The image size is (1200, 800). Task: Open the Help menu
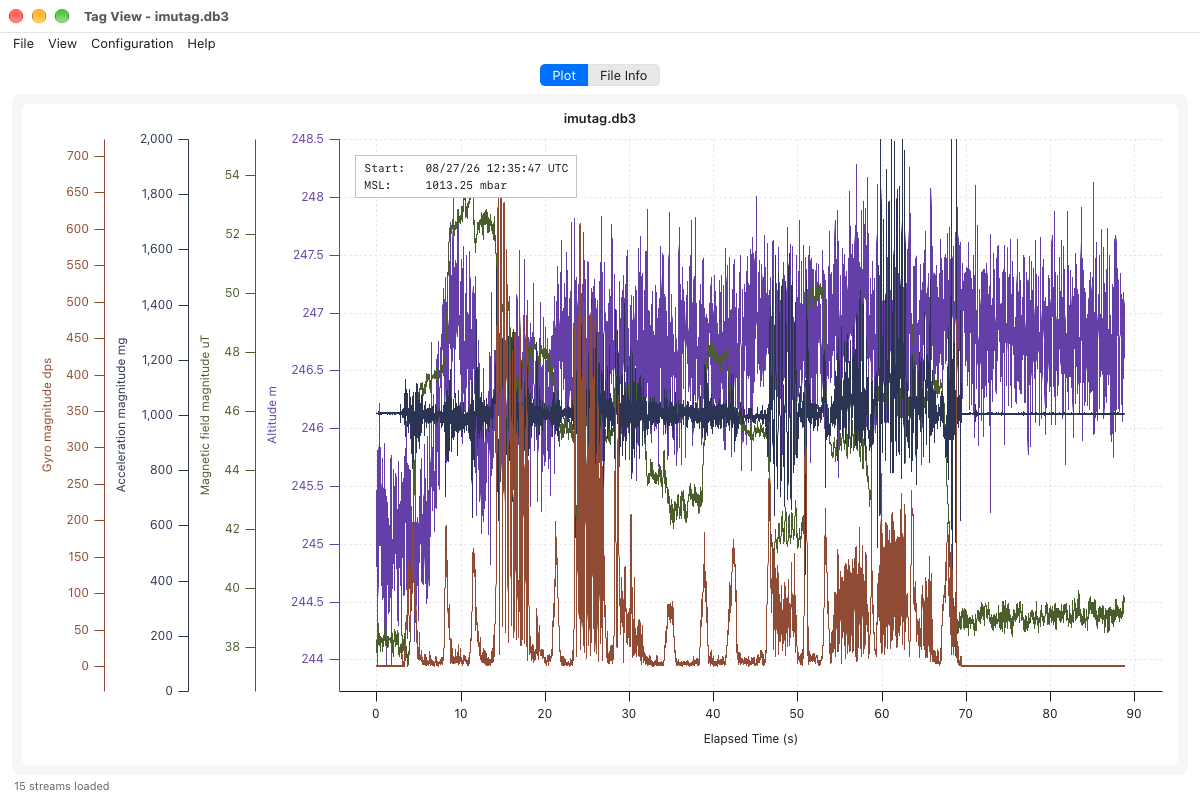coord(201,44)
